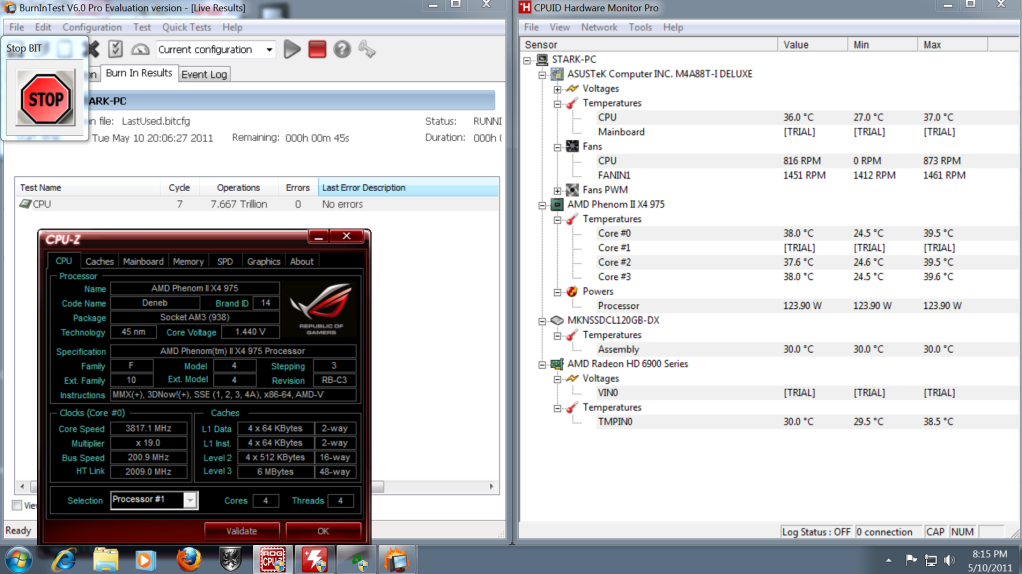Click the ROG CPU-Z taskbar icon
Image resolution: width=1022 pixels, height=574 pixels.
pos(273,560)
